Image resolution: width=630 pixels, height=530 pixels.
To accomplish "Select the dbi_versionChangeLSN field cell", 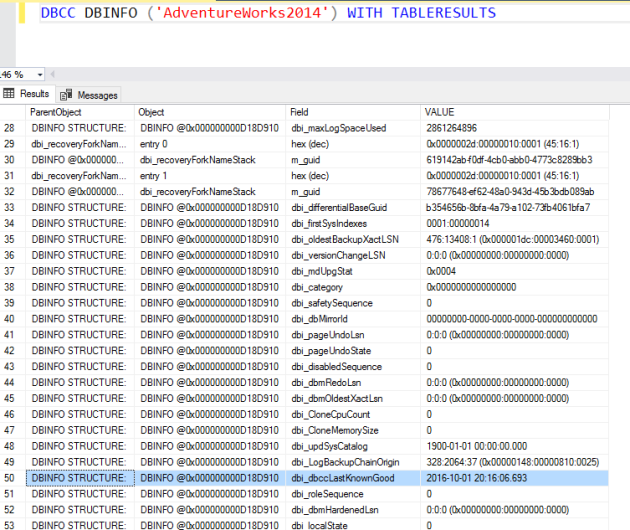I will 353,255.
